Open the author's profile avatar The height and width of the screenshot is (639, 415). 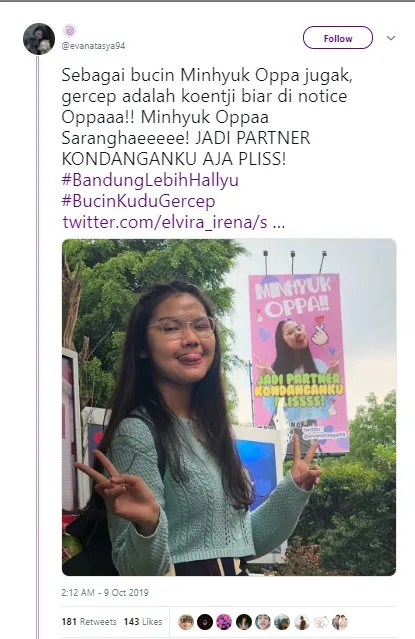pyautogui.click(x=39, y=39)
